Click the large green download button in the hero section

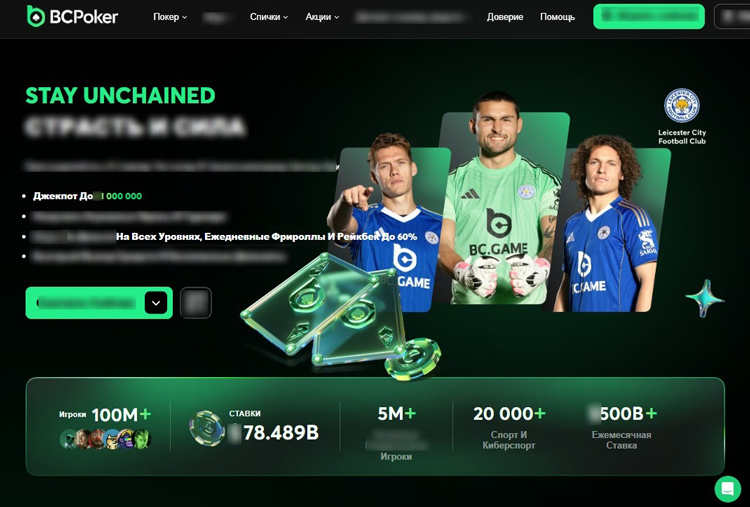[99, 303]
